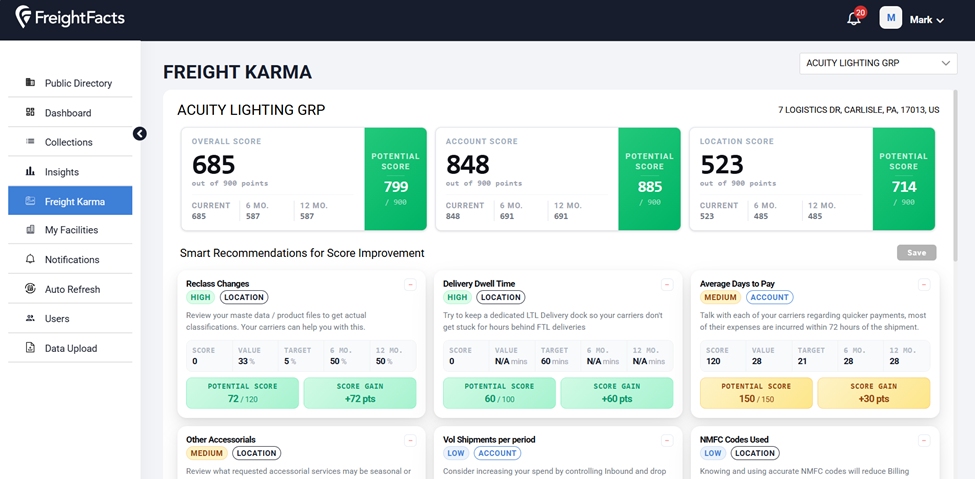Open Collections menu item

70,142
